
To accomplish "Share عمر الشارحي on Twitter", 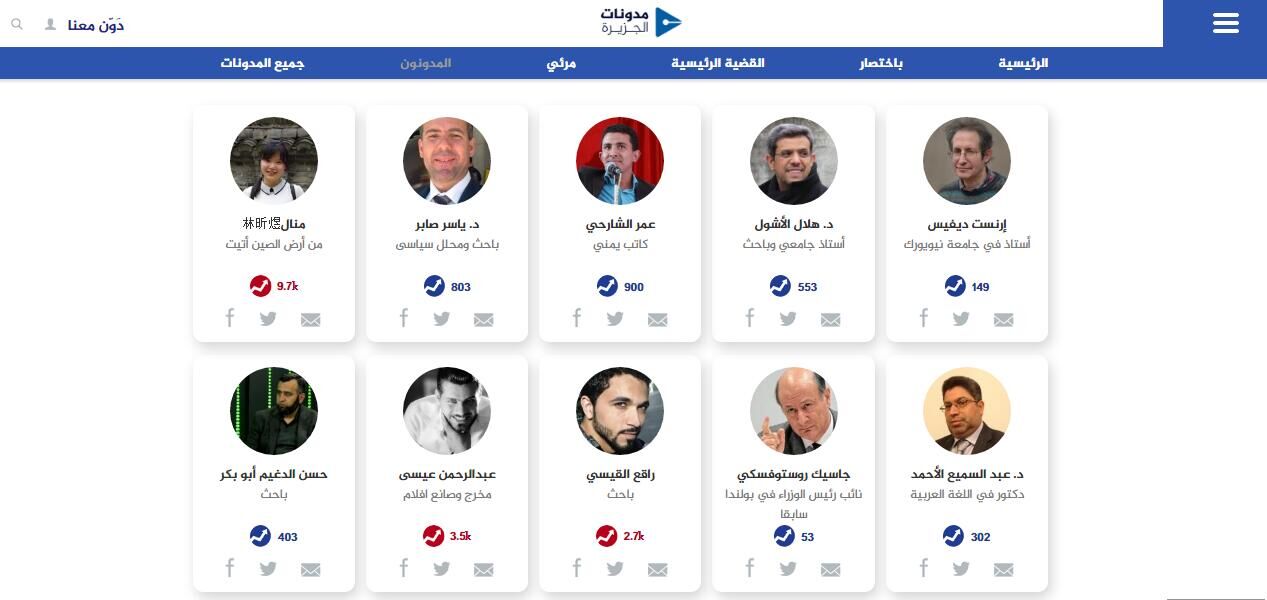I will coord(615,319).
